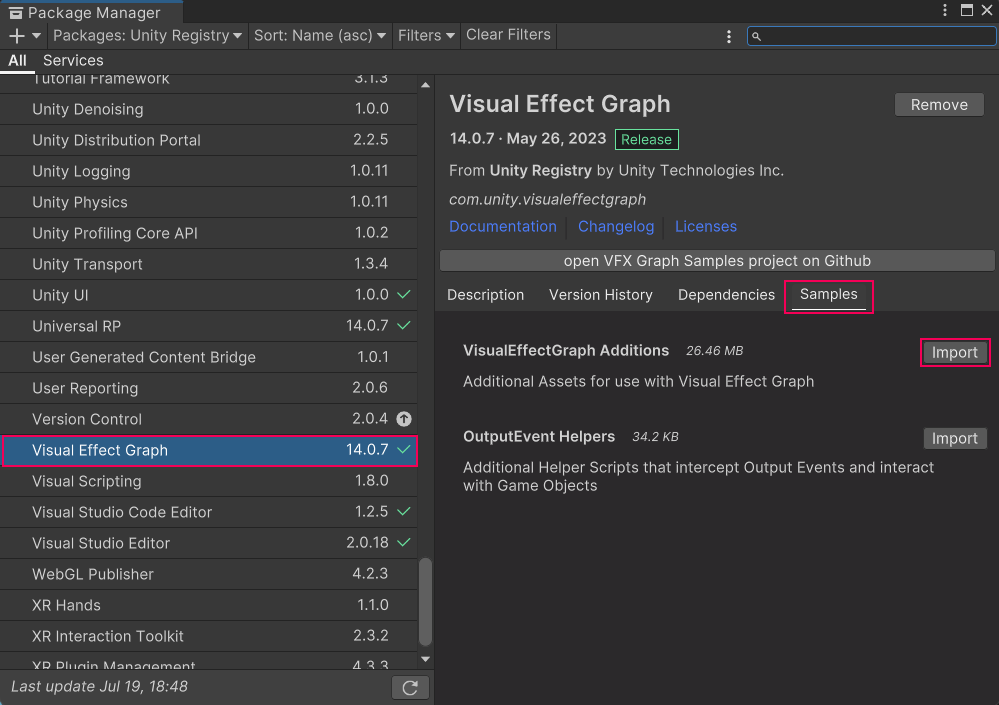The image size is (999, 705).
Task: Click the window kebab menu in title bar
Action: pyautogui.click(x=945, y=11)
